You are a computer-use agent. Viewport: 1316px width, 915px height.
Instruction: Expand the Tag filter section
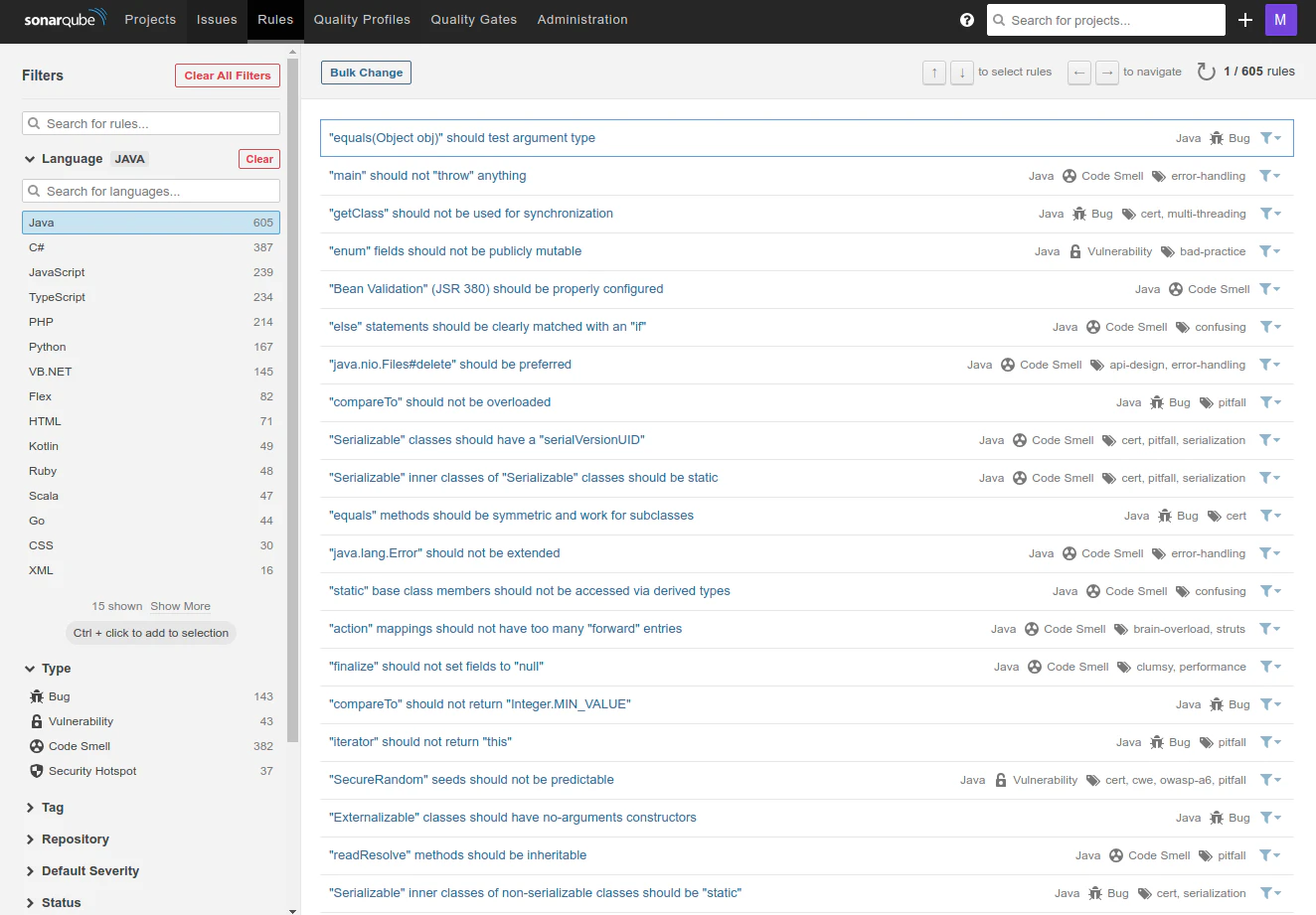[44, 808]
